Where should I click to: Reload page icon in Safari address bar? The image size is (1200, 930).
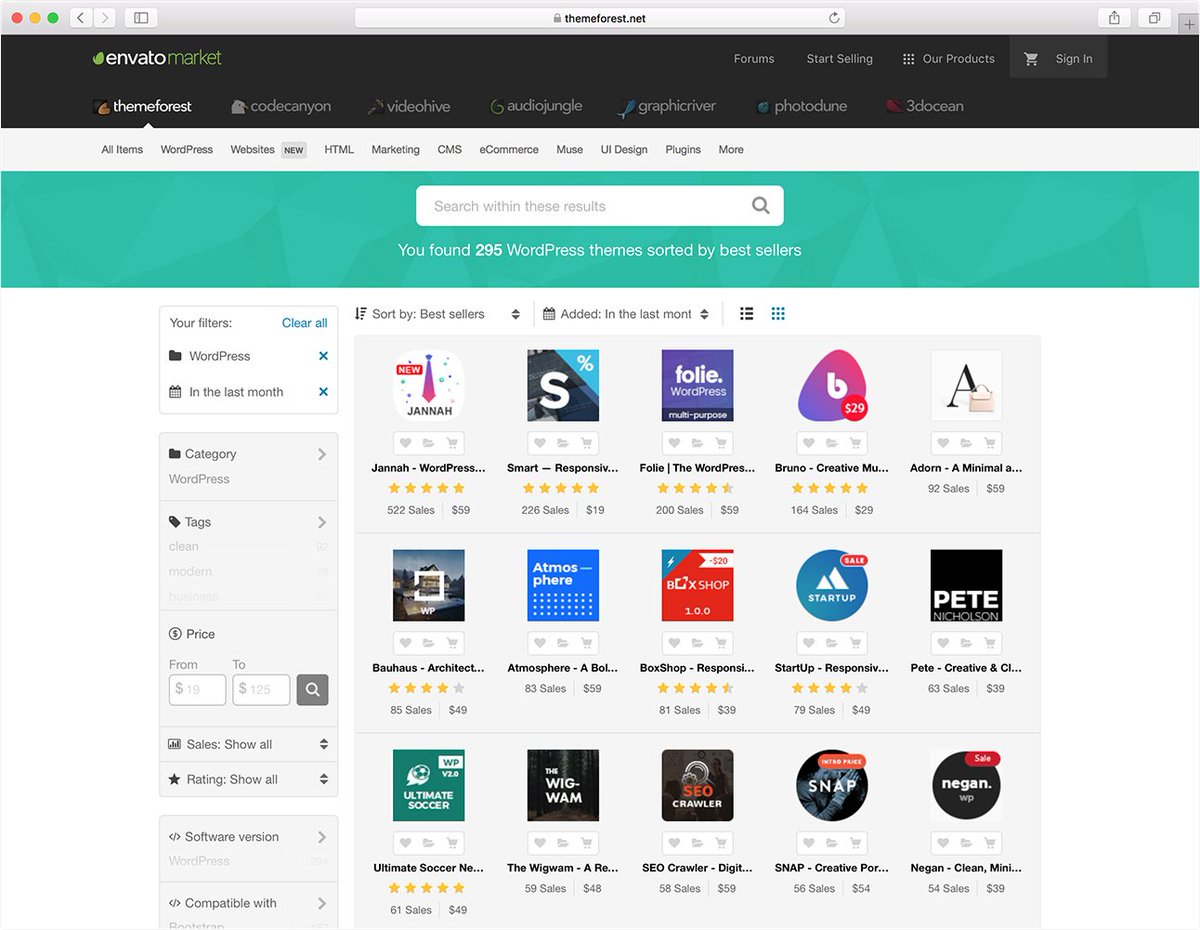click(834, 18)
